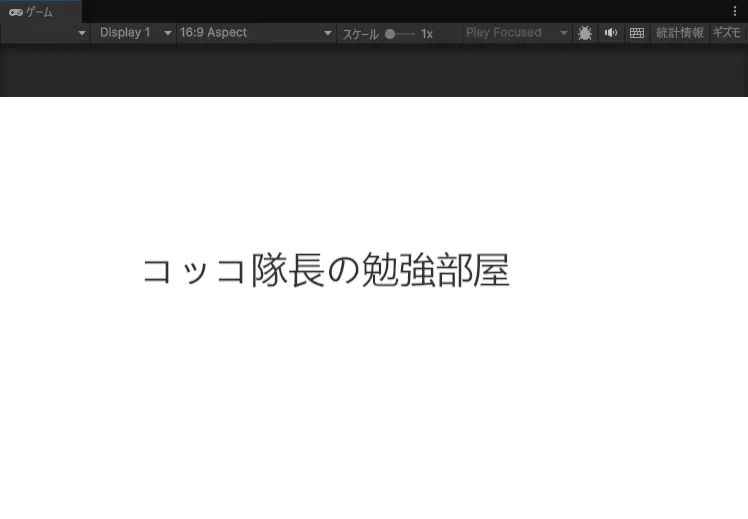The image size is (748, 519).
Task: Click the 1x scale value
Action: pyautogui.click(x=426, y=34)
